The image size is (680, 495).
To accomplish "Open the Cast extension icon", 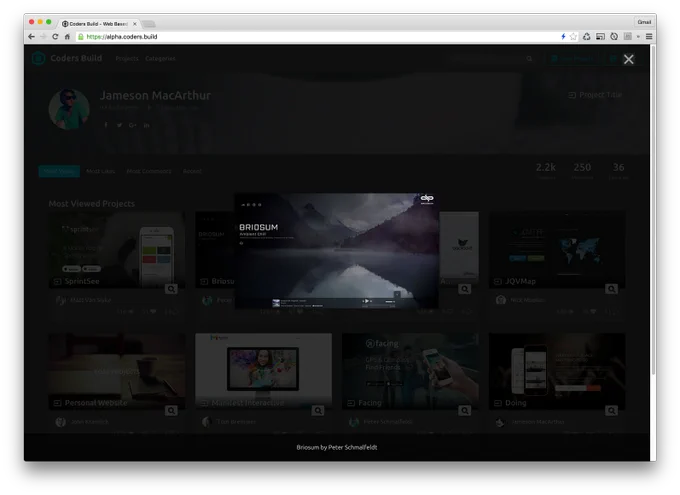I will (x=600, y=37).
